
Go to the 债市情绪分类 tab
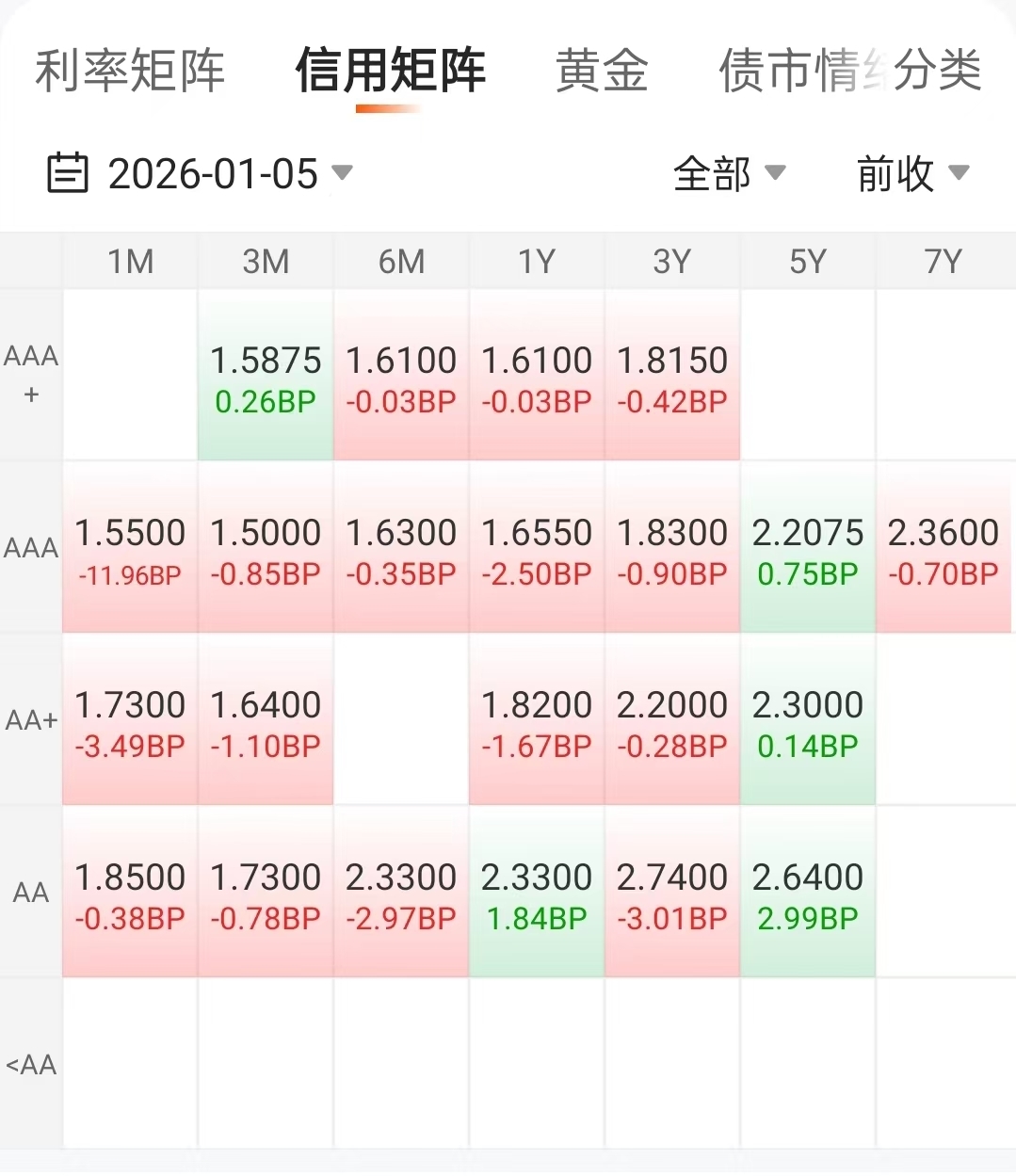coord(849,72)
